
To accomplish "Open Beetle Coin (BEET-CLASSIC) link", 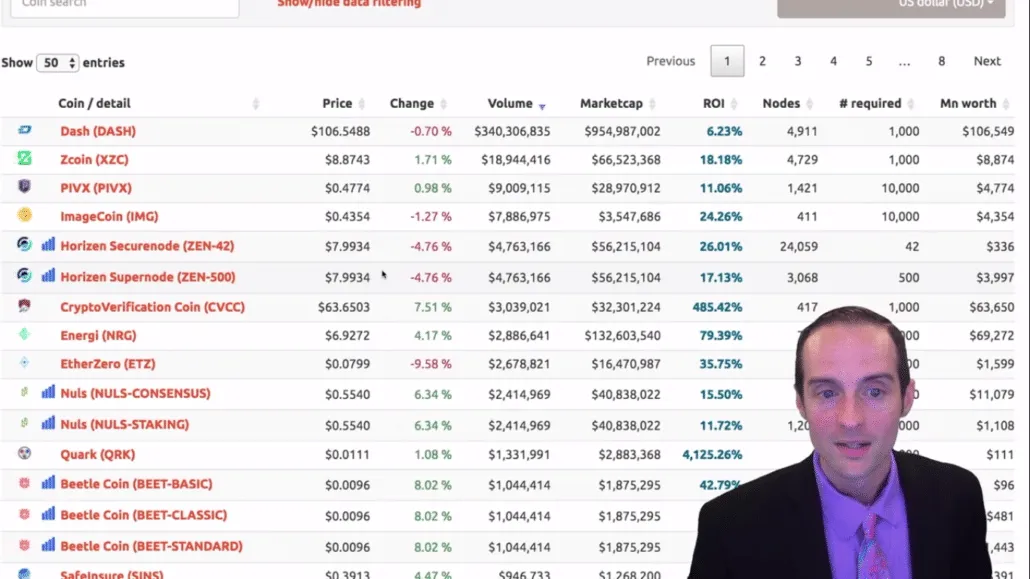I will [x=144, y=515].
